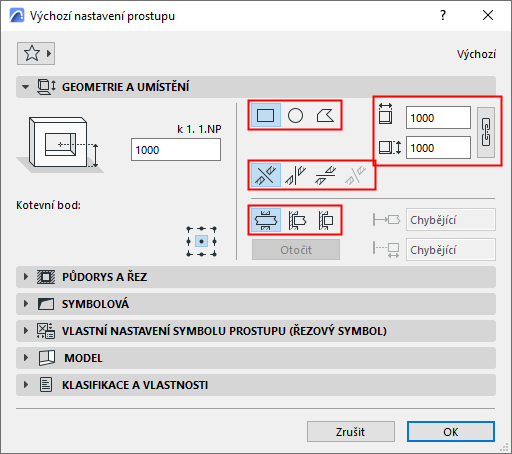The height and width of the screenshot is (454, 512).
Task: Click the second Chybějící offset field
Action: point(451,249)
